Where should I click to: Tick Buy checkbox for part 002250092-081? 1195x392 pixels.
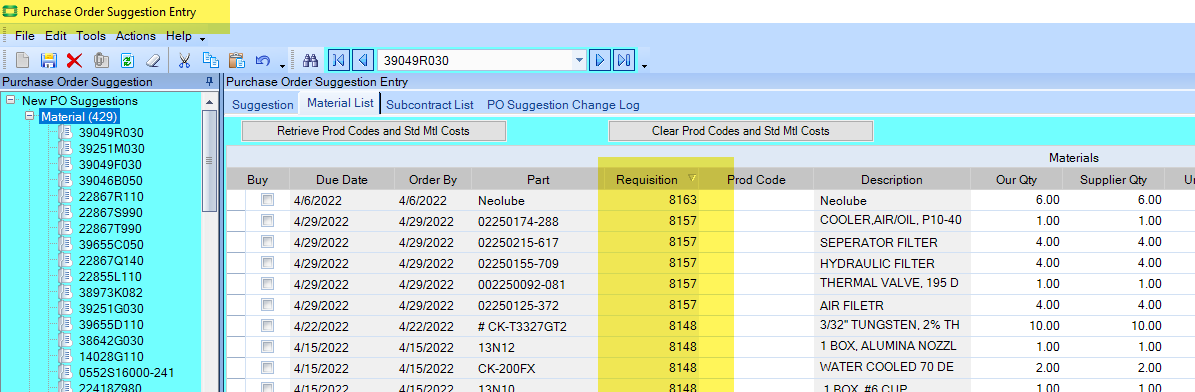coord(268,284)
